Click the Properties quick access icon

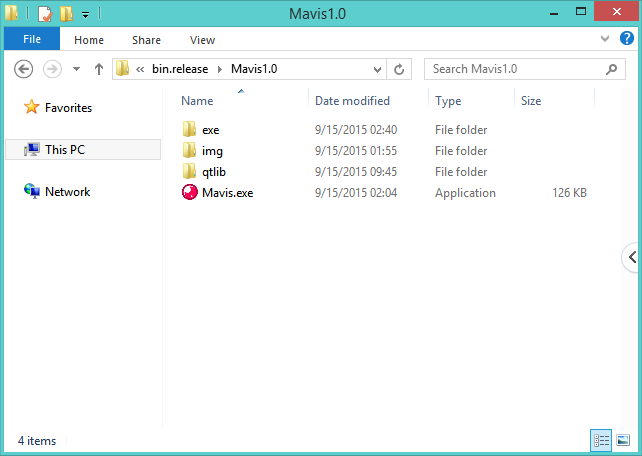click(x=45, y=14)
